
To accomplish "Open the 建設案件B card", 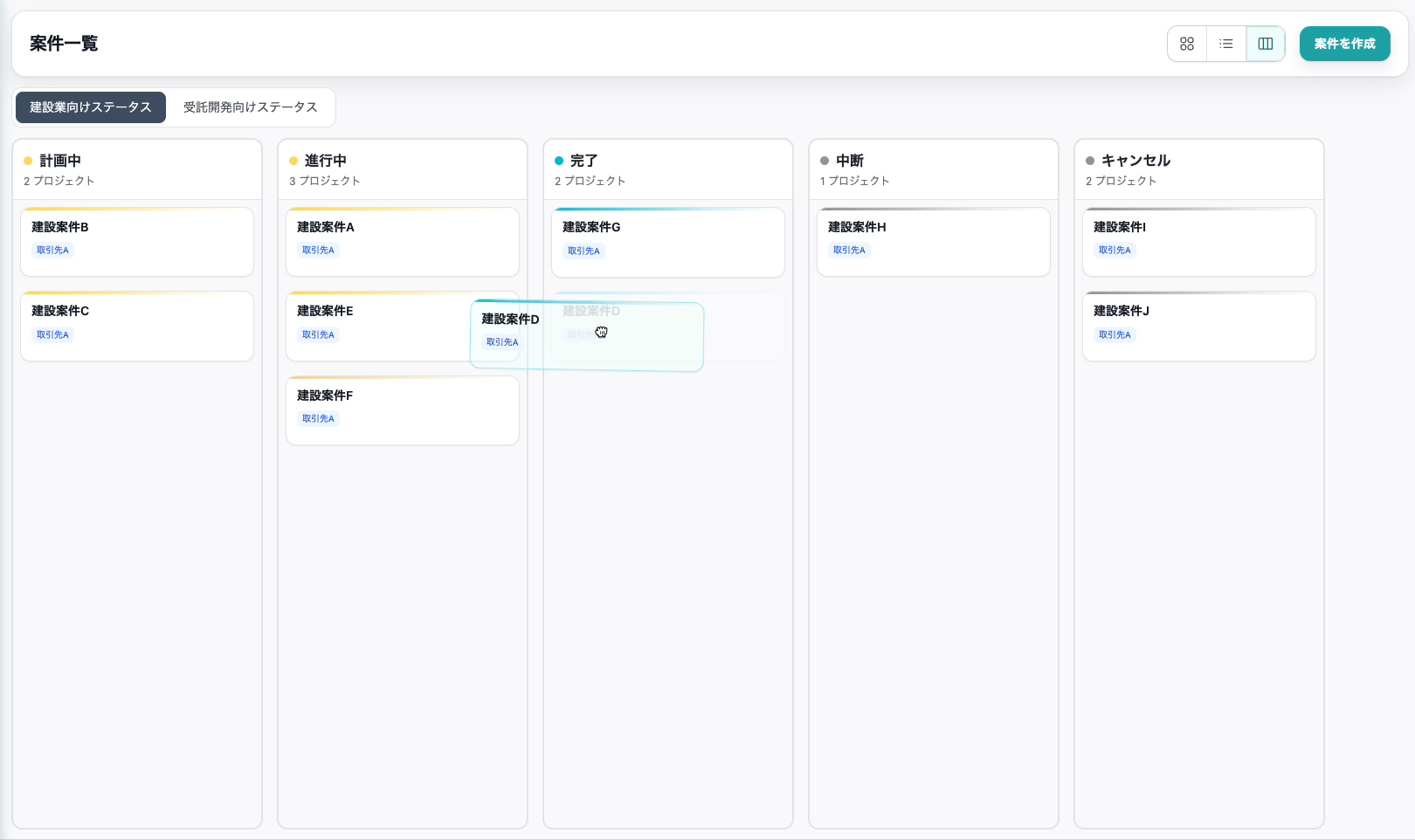I will pyautogui.click(x=137, y=241).
